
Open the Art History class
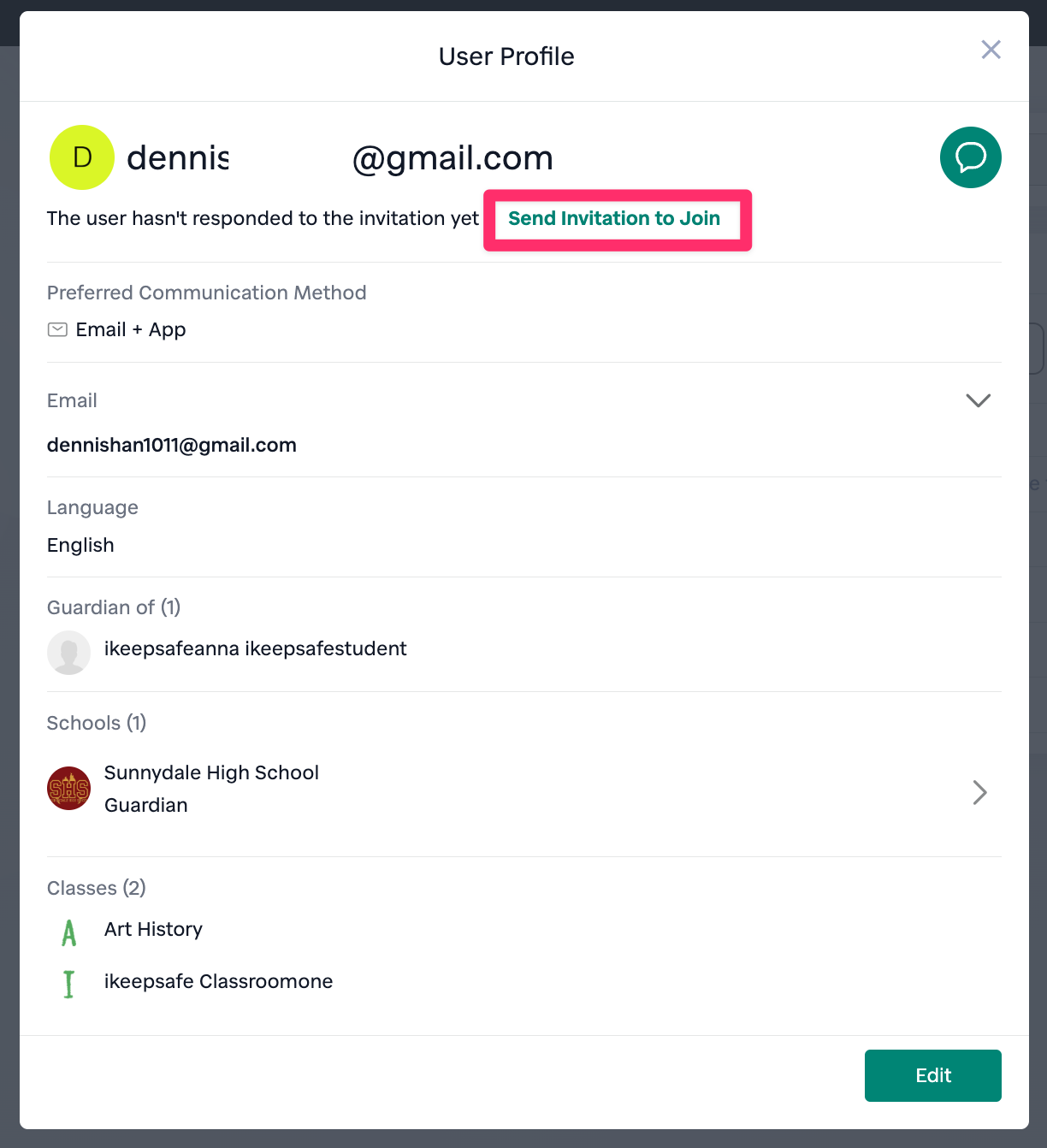153,930
